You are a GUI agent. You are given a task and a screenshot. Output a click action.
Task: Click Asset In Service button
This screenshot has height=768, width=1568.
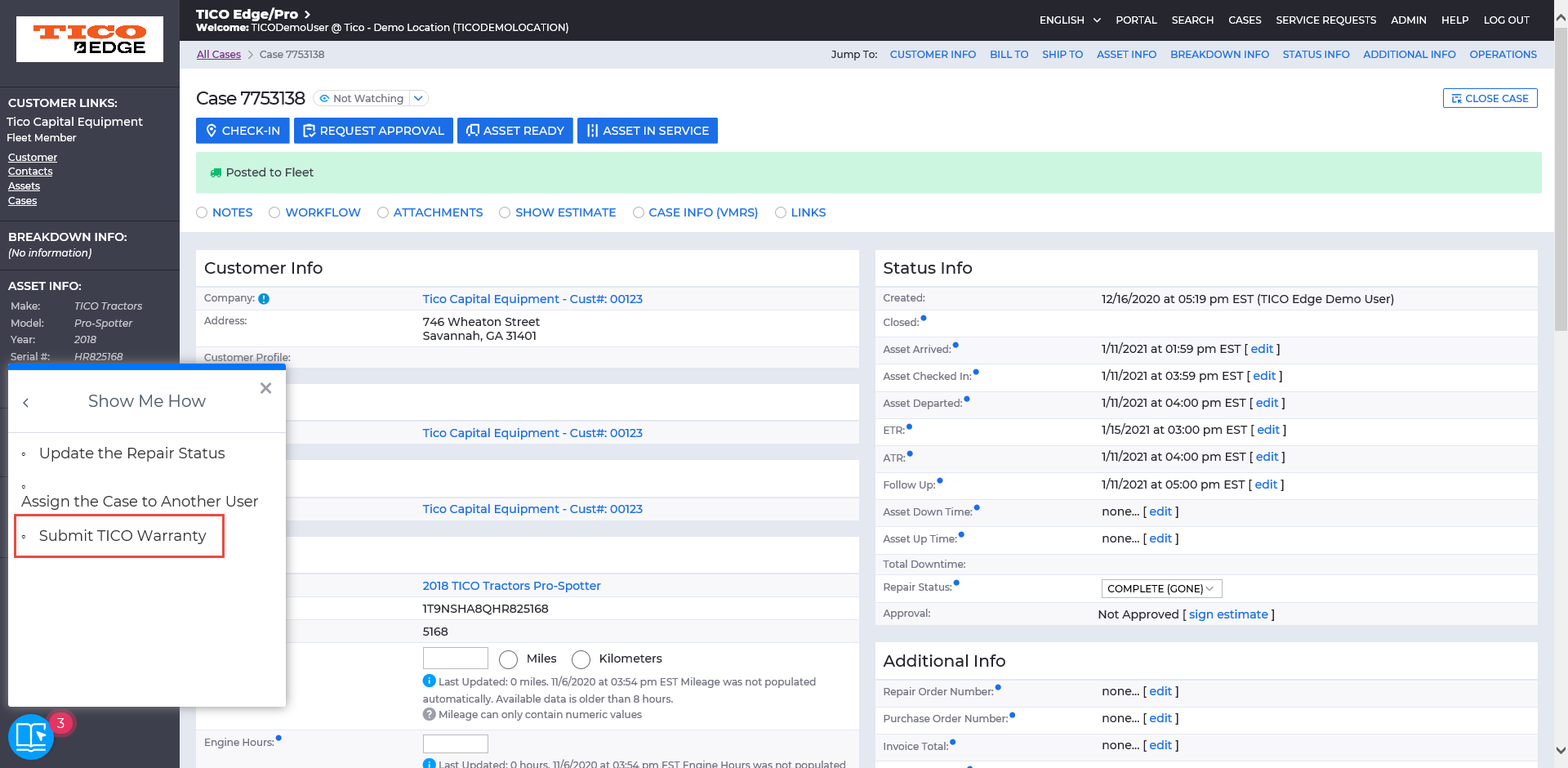(x=648, y=131)
